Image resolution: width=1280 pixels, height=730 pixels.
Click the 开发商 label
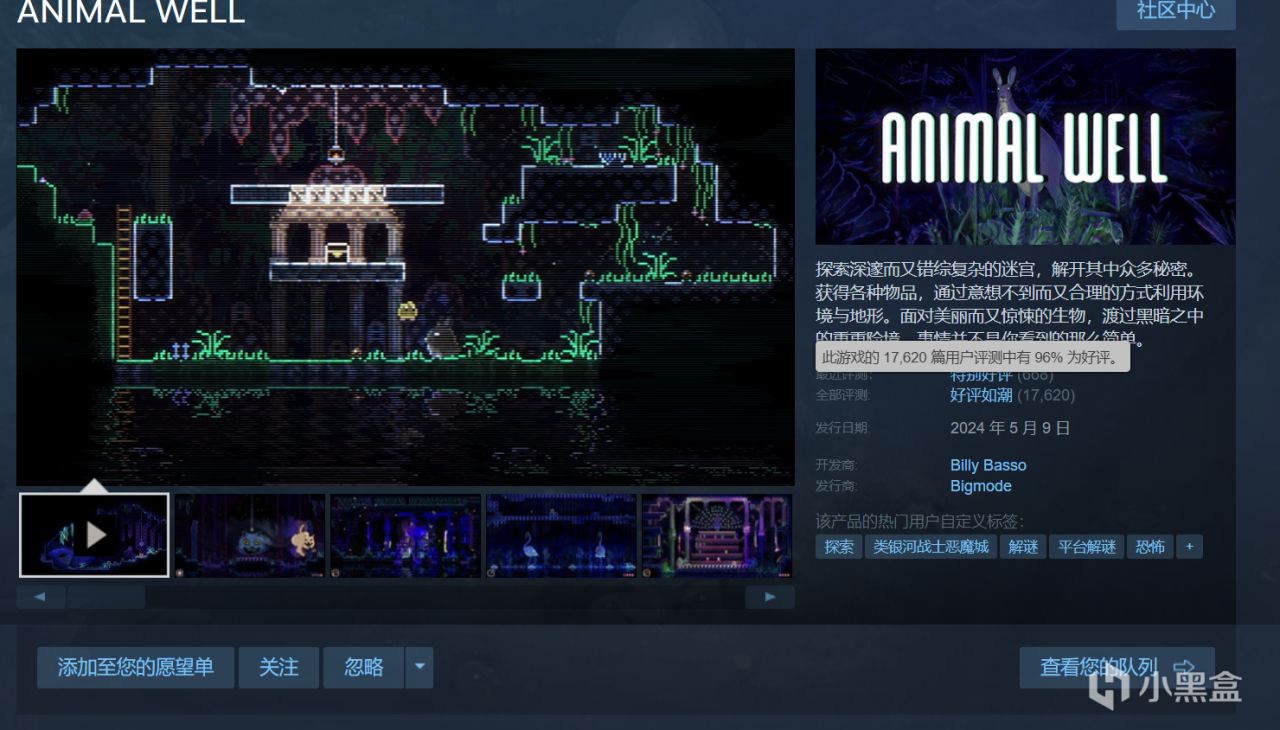[x=837, y=465]
